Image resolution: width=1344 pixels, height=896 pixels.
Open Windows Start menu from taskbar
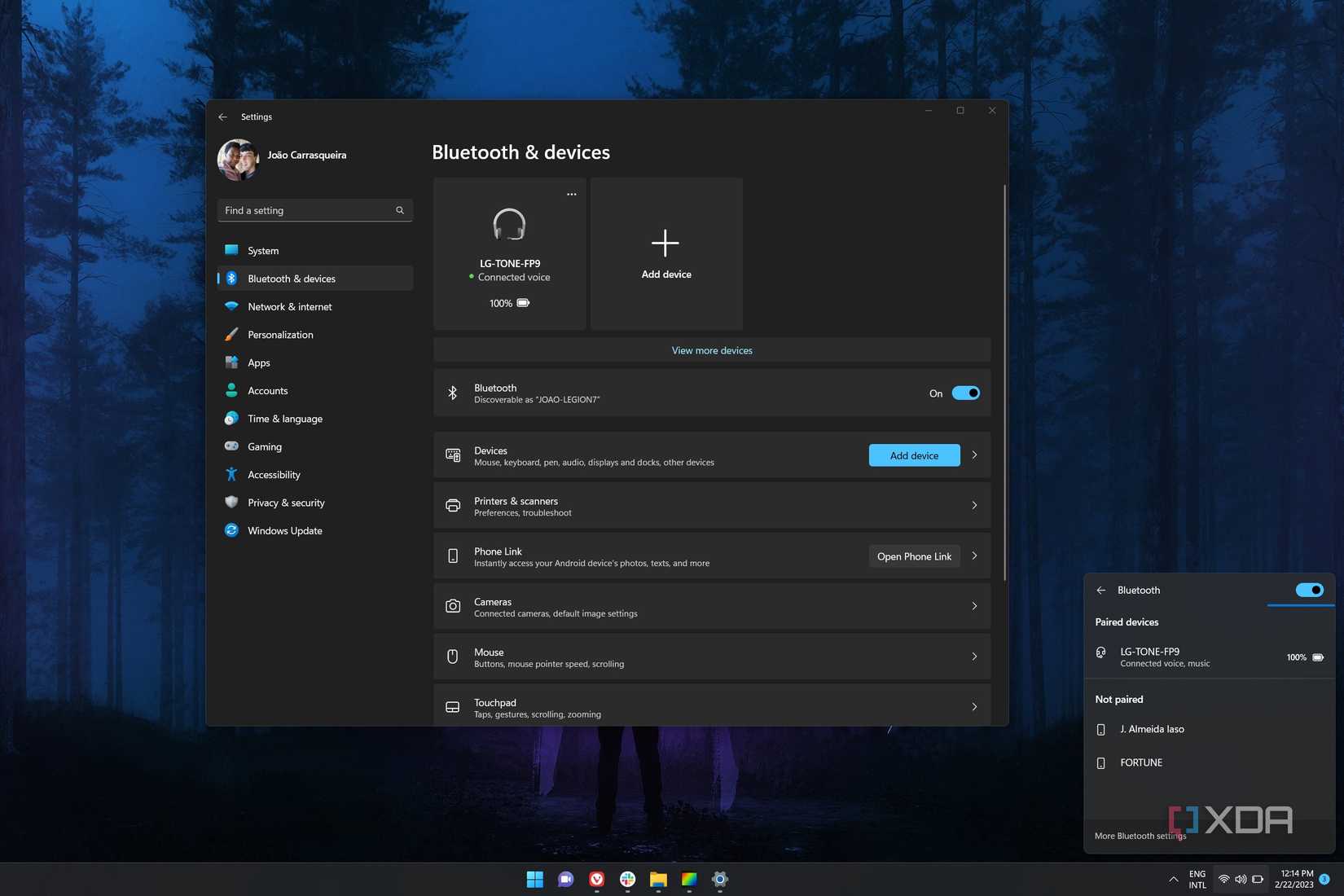point(535,879)
